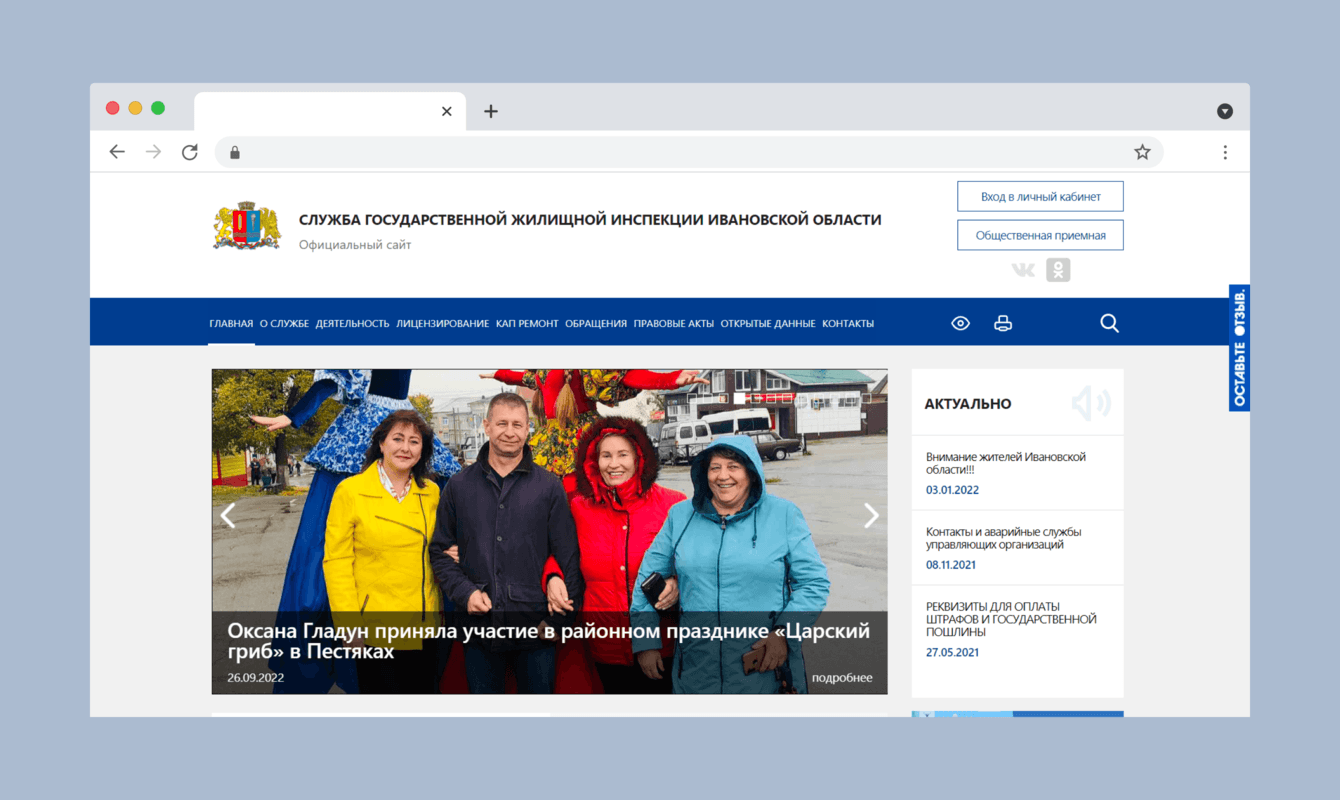Open Контакты и аварийные службы управляющих организаций
Viewport: 1340px width, 800px height.
click(1004, 538)
